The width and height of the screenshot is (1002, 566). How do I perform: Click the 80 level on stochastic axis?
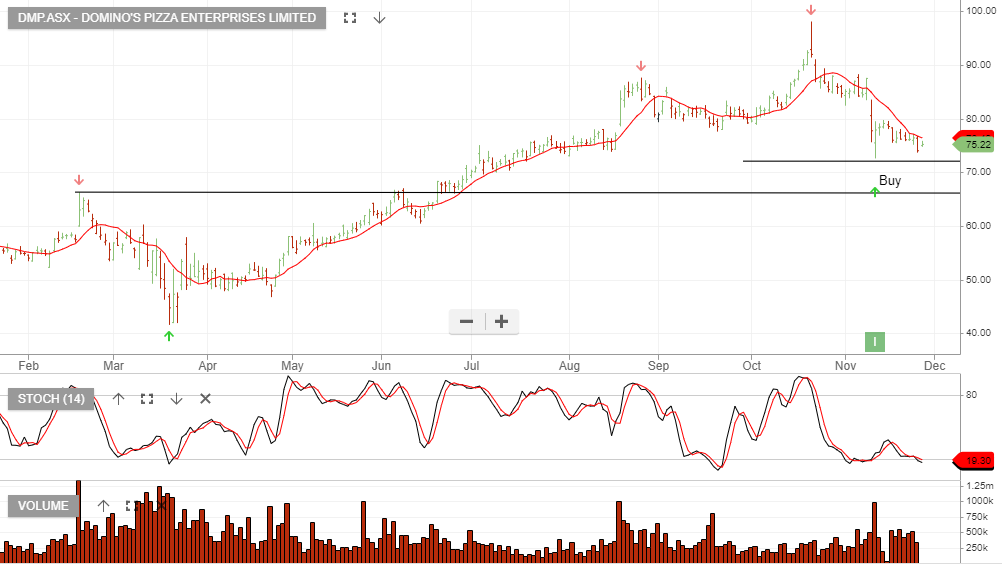coord(971,395)
